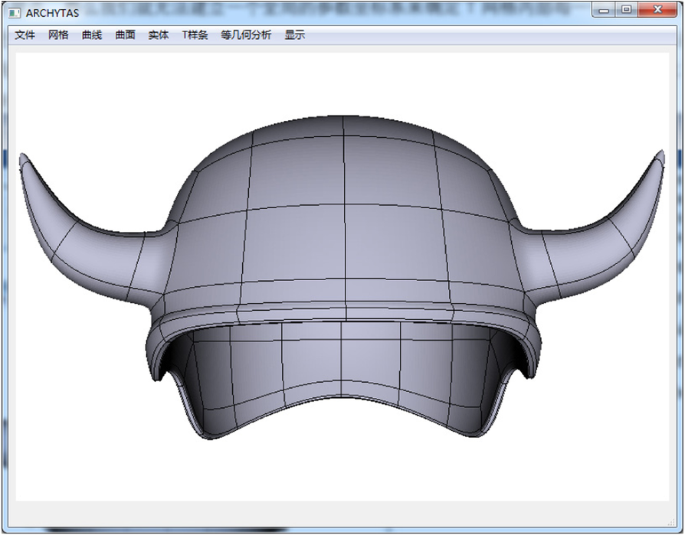Image resolution: width=685 pixels, height=535 pixels.
Task: Minimize the ARCHYTAS window
Action: click(604, 10)
